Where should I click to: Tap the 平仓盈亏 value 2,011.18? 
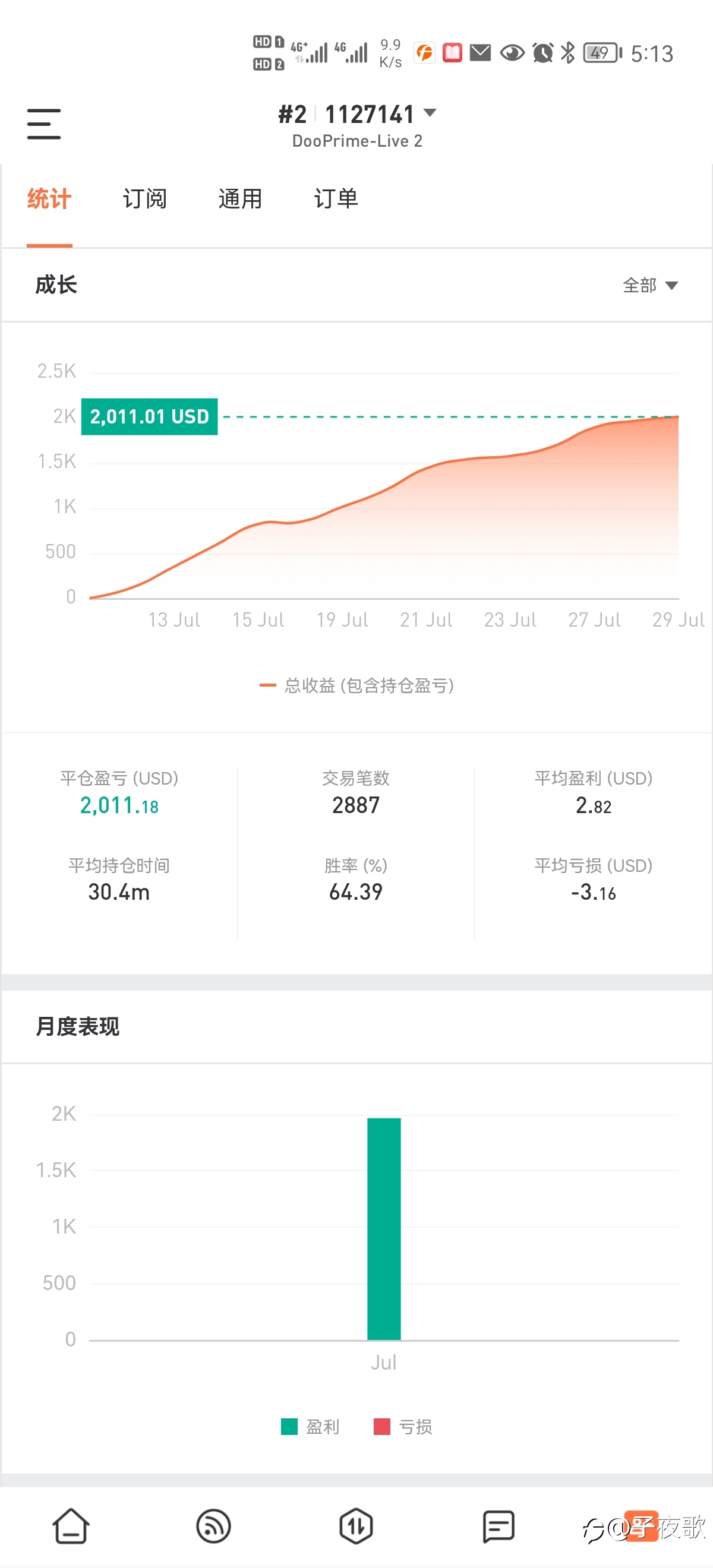pos(119,805)
